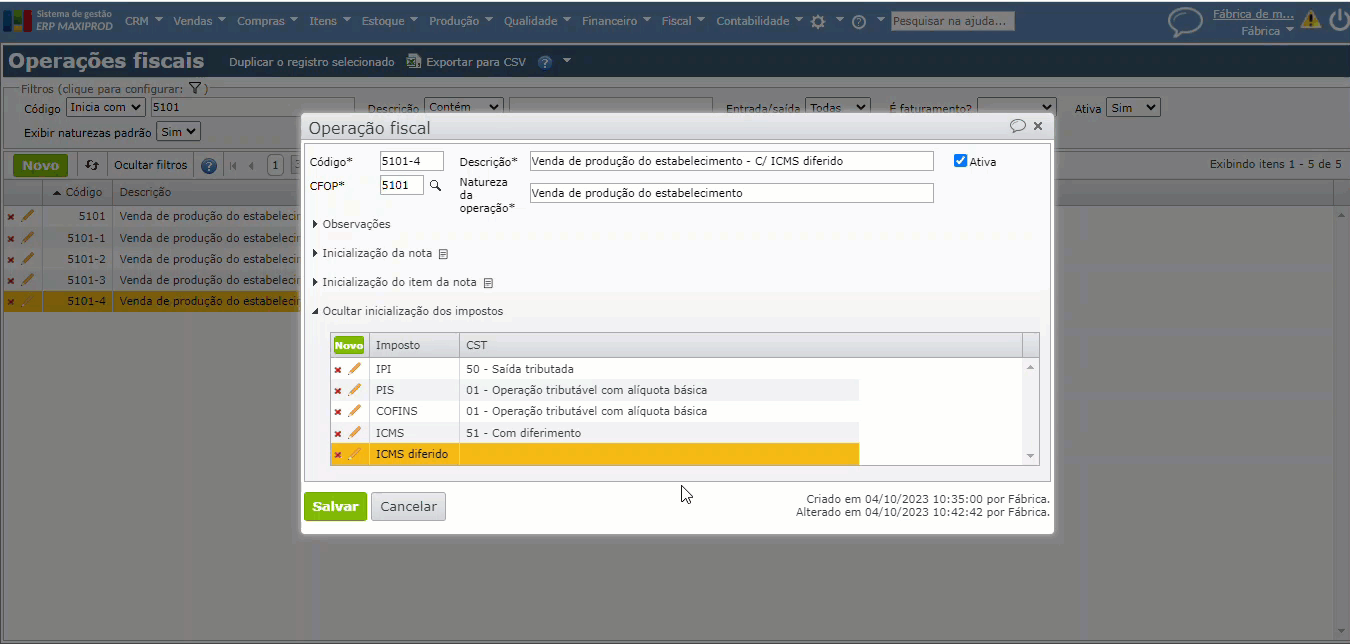This screenshot has height=644, width=1350.
Task: Delete the PIS tax row
Action: (338, 391)
